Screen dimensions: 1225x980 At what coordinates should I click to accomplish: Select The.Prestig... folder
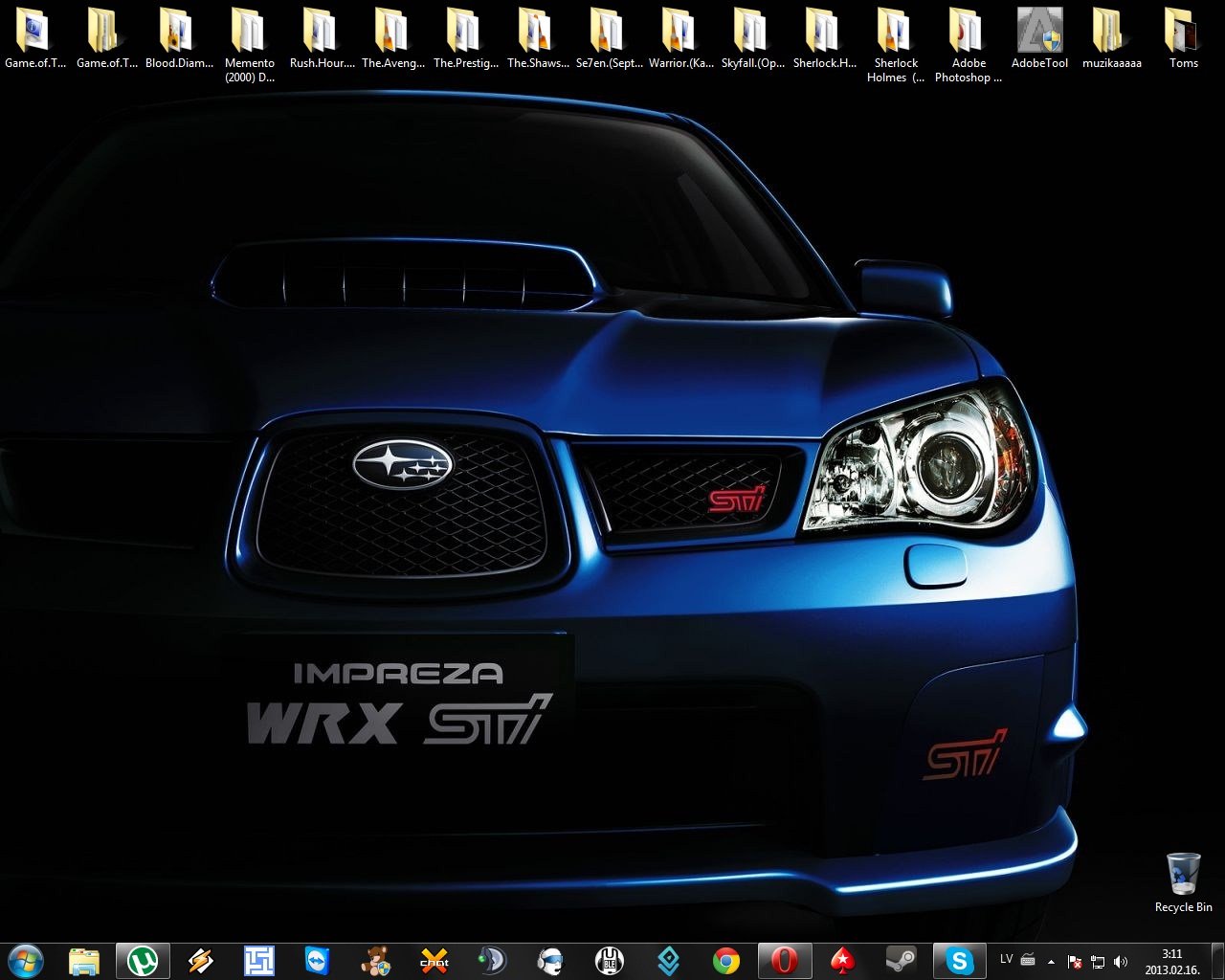point(466,38)
